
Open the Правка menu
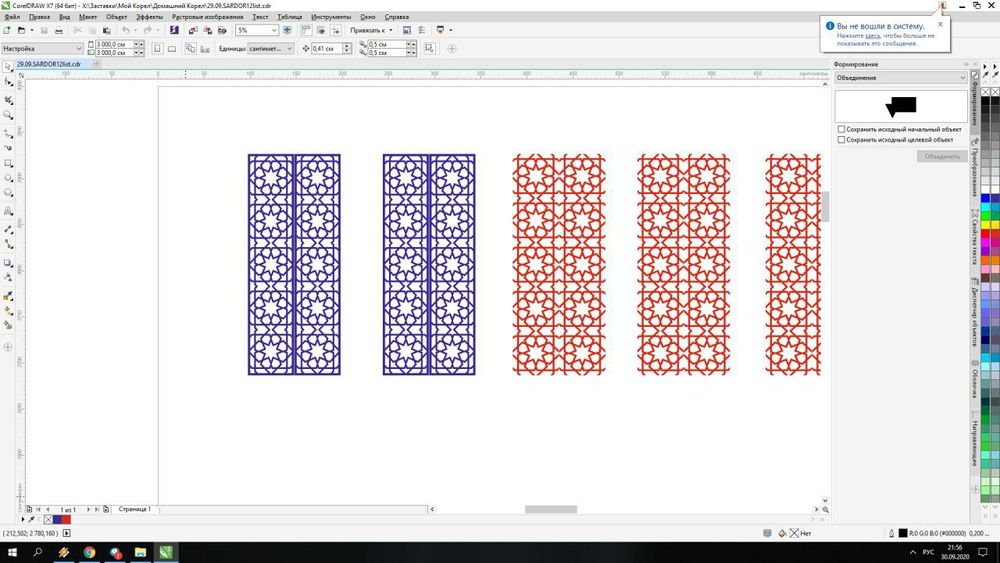point(39,17)
